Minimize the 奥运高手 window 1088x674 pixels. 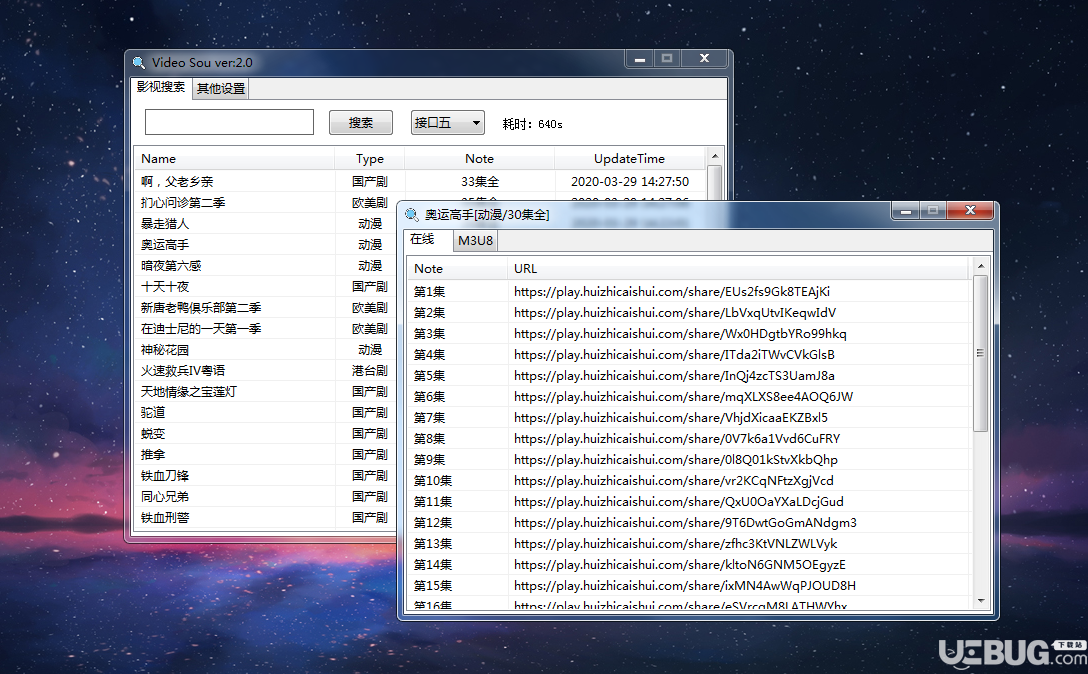(x=906, y=210)
